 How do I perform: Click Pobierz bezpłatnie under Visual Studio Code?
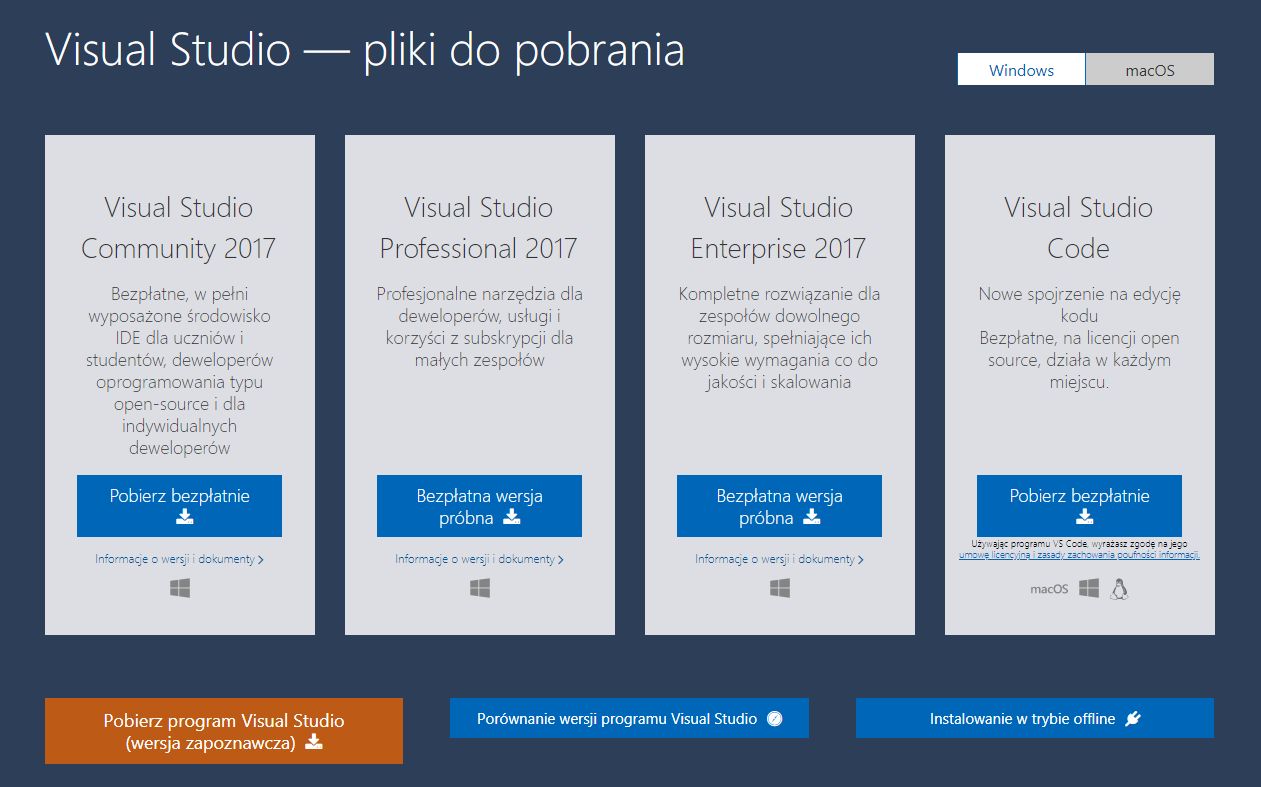[x=1079, y=506]
